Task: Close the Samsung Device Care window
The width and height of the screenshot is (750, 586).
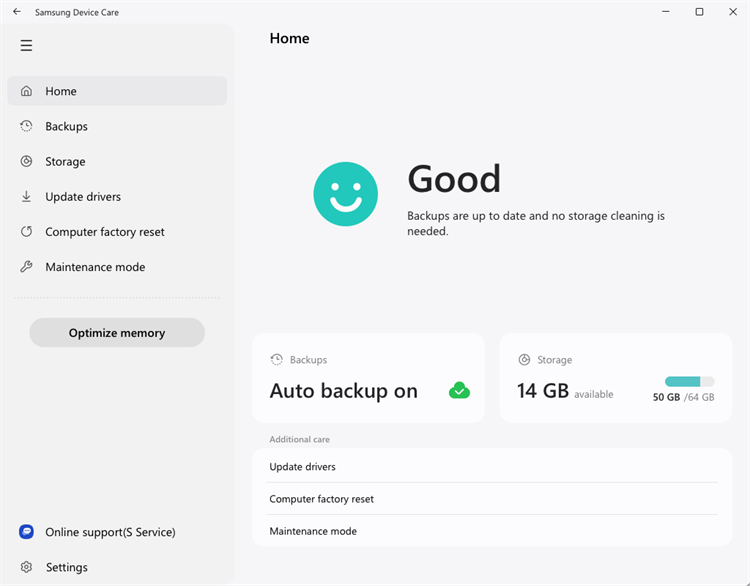Action: click(x=733, y=11)
